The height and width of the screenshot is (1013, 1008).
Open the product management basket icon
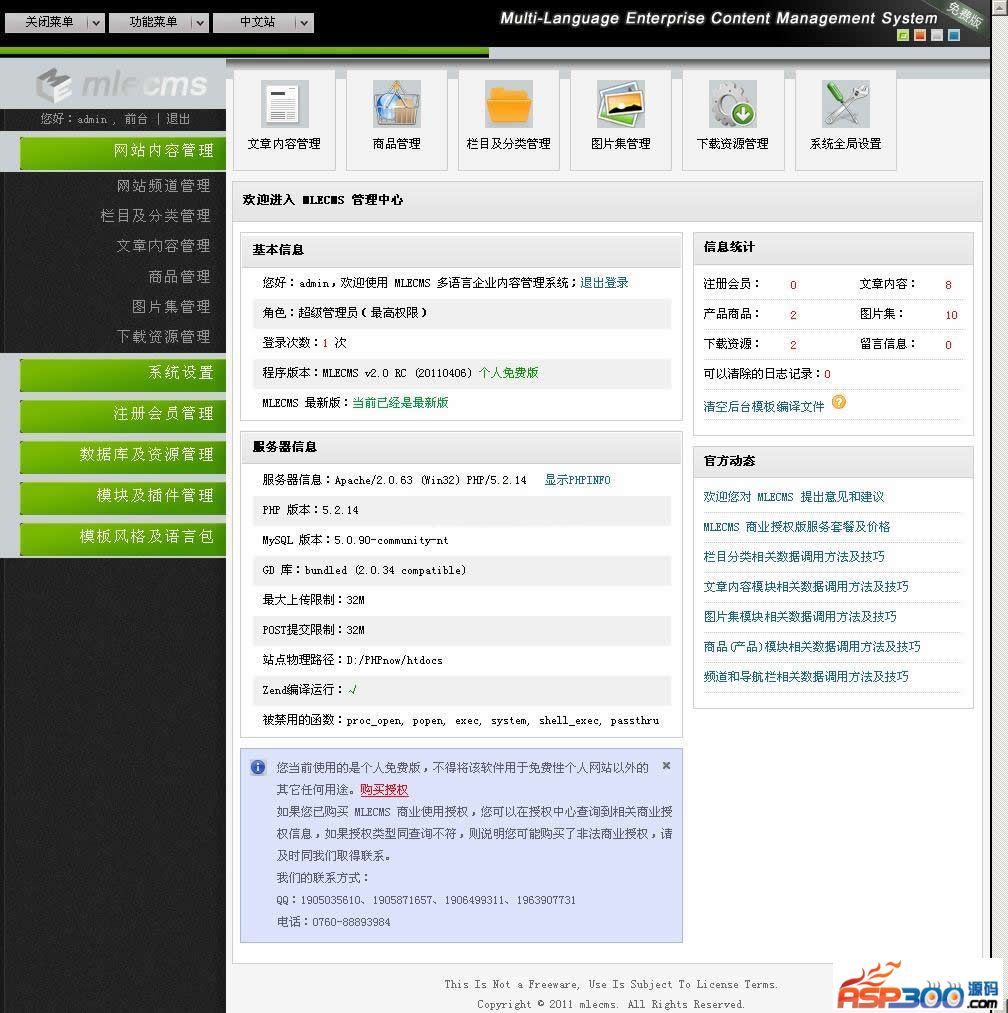(x=397, y=105)
